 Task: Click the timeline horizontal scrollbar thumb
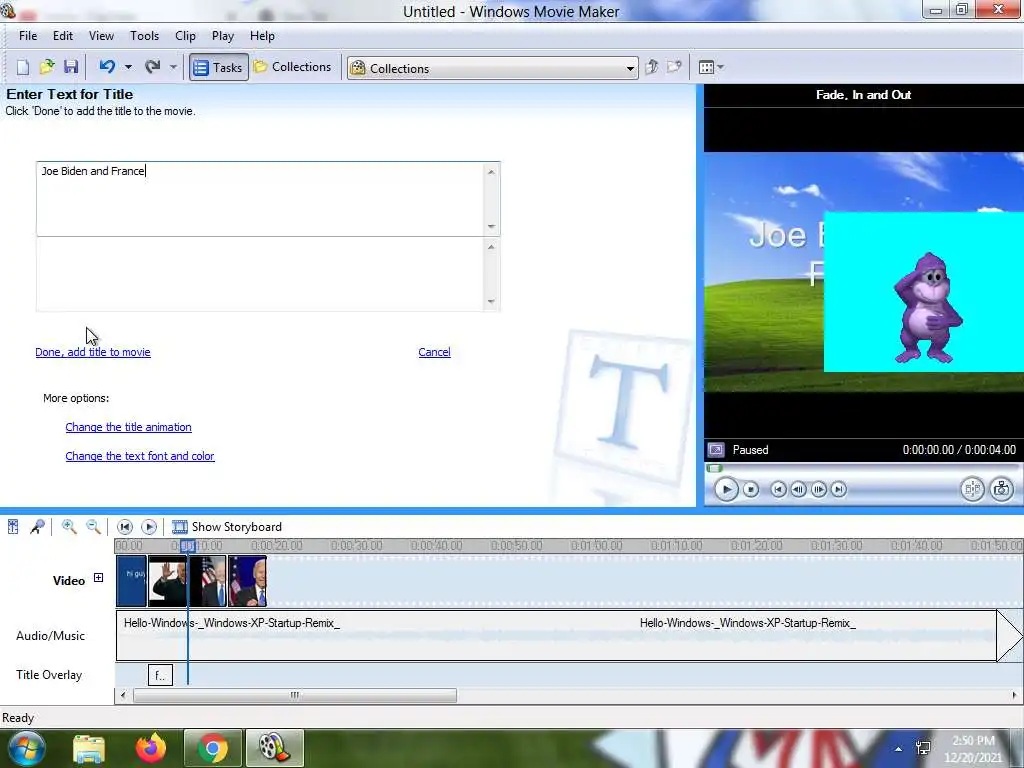point(295,696)
